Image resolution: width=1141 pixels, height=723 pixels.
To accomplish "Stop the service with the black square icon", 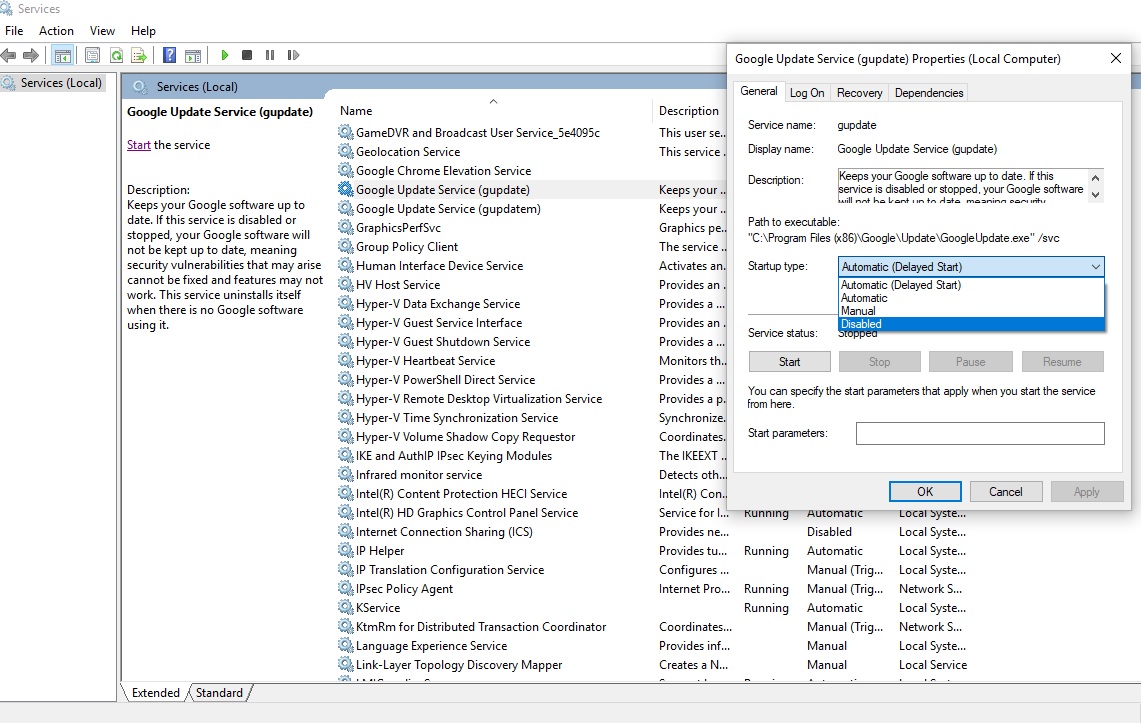I will pos(247,55).
